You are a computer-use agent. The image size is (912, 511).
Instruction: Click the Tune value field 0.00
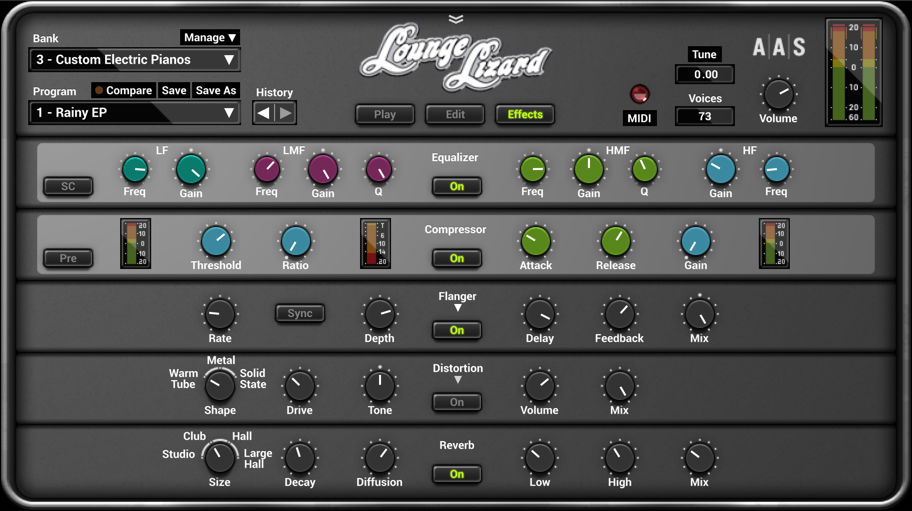click(x=705, y=74)
